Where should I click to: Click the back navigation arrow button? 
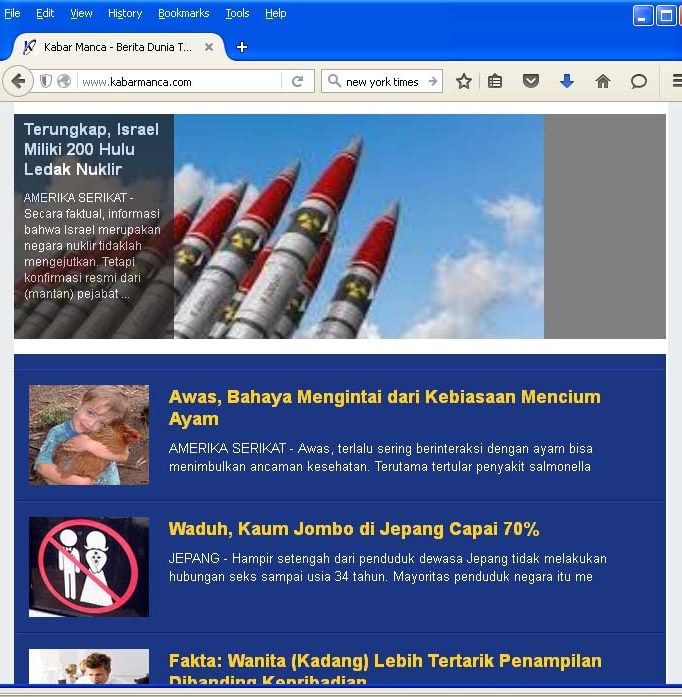pos(18,81)
